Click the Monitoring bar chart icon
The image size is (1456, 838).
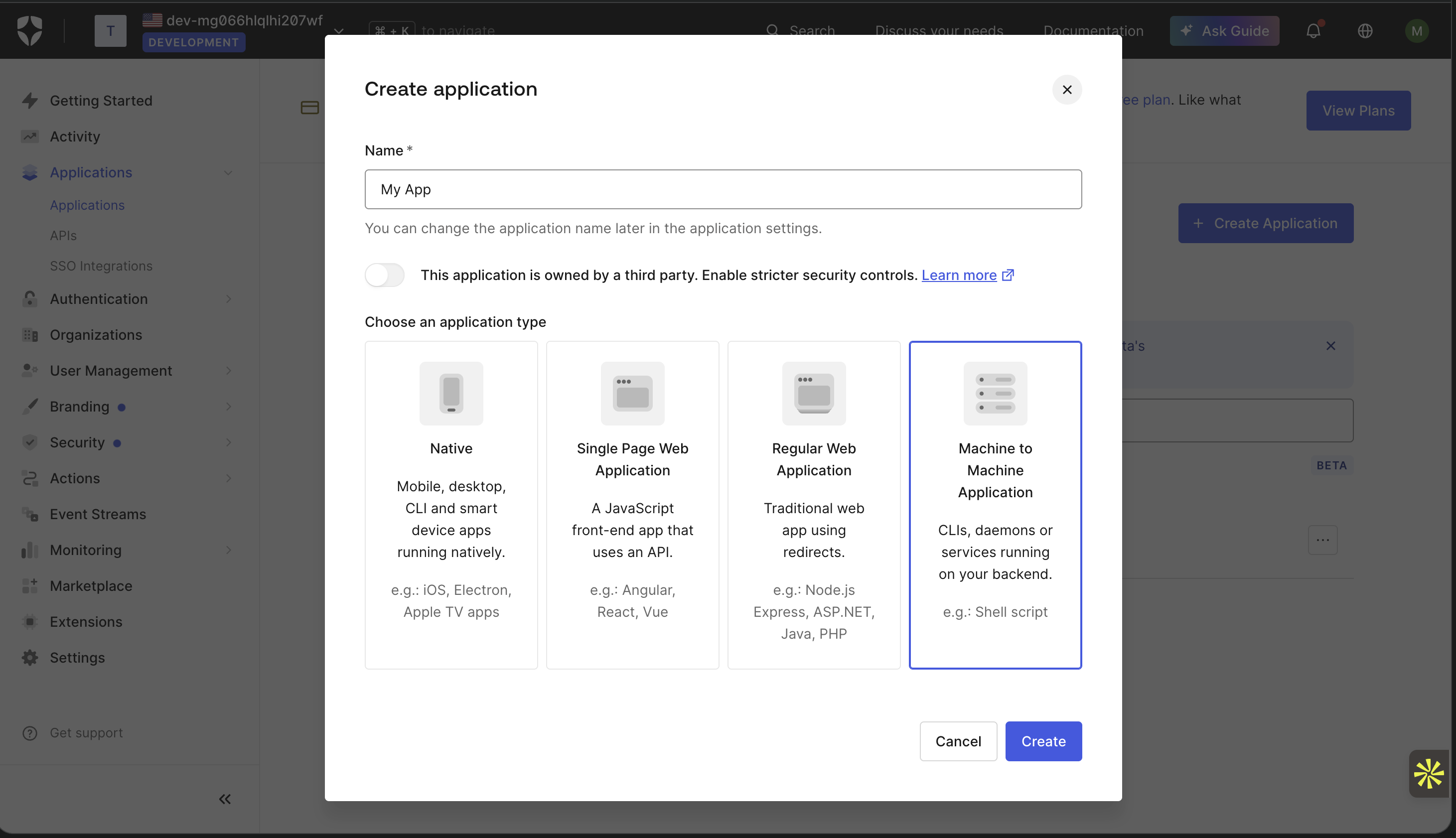coord(30,550)
